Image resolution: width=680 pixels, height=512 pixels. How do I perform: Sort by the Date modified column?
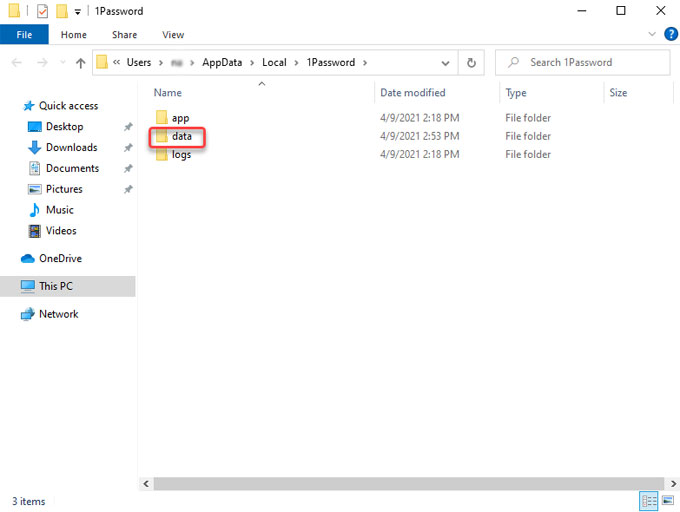pyautogui.click(x=412, y=93)
